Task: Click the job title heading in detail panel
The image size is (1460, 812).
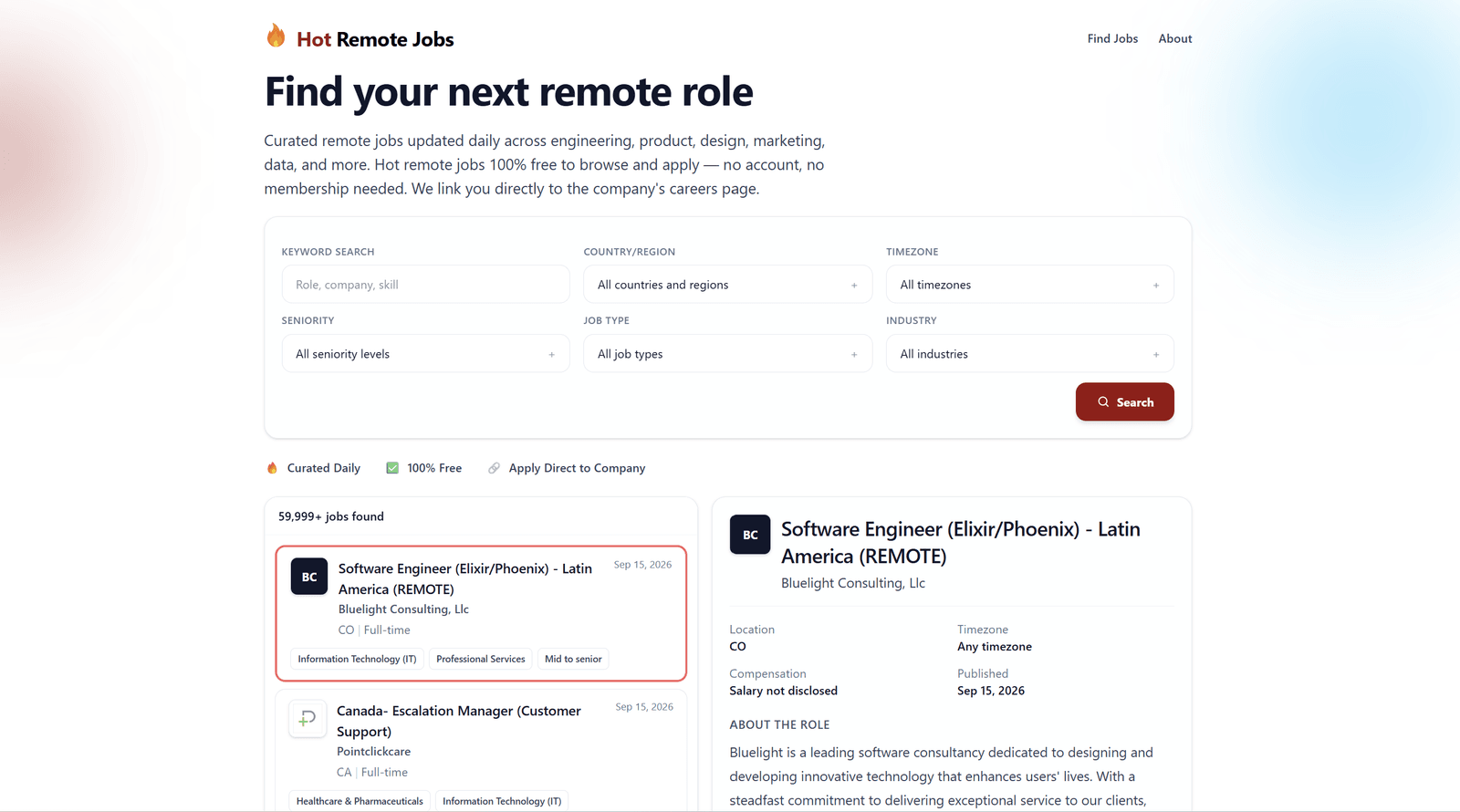Action: [x=961, y=543]
